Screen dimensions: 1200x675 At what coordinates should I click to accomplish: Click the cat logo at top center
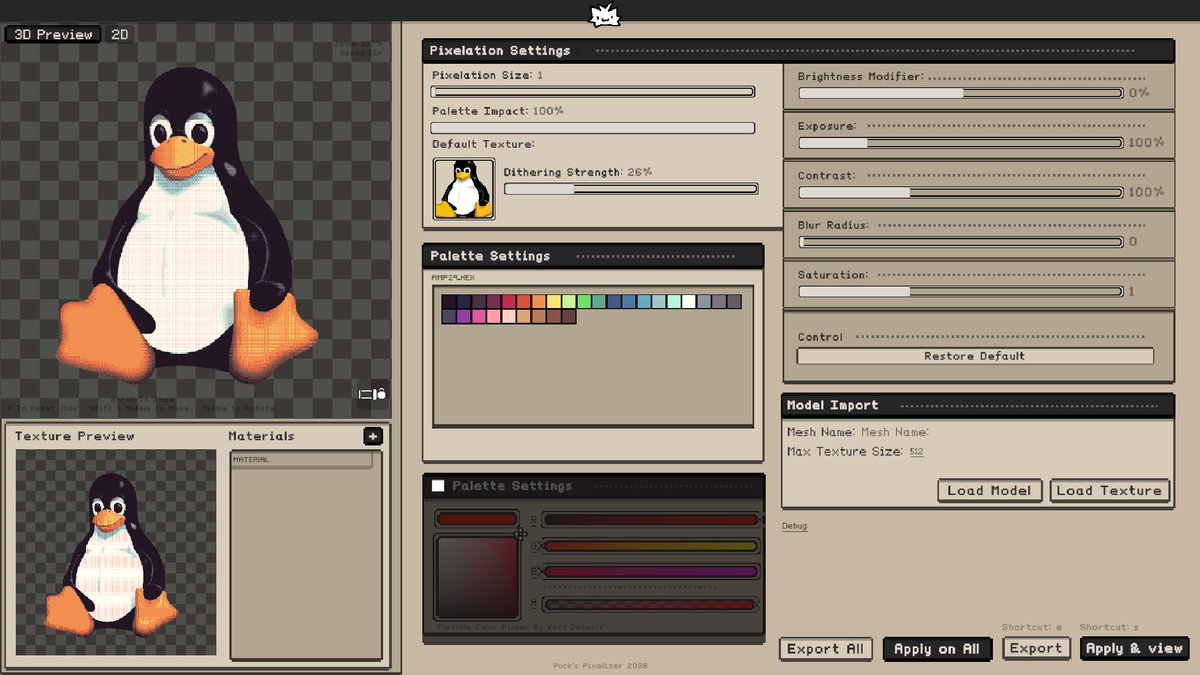pos(606,15)
